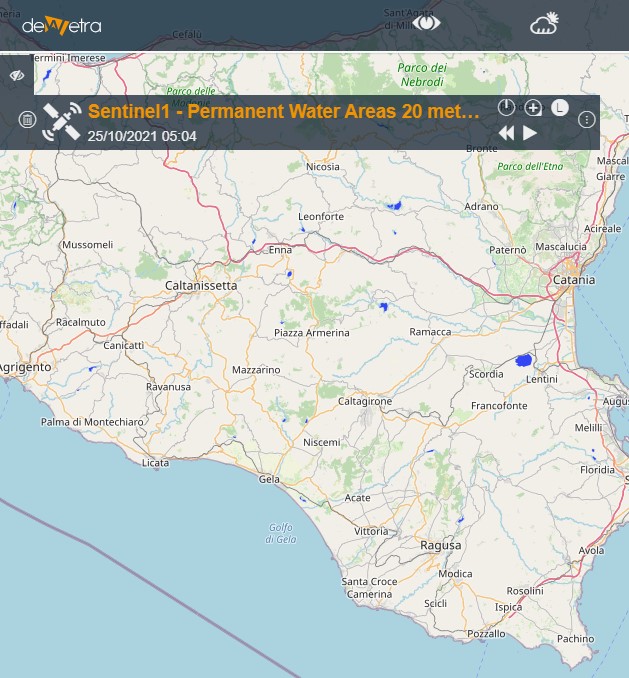Click the Mazzarino map label
The image size is (629, 678).
click(x=256, y=370)
